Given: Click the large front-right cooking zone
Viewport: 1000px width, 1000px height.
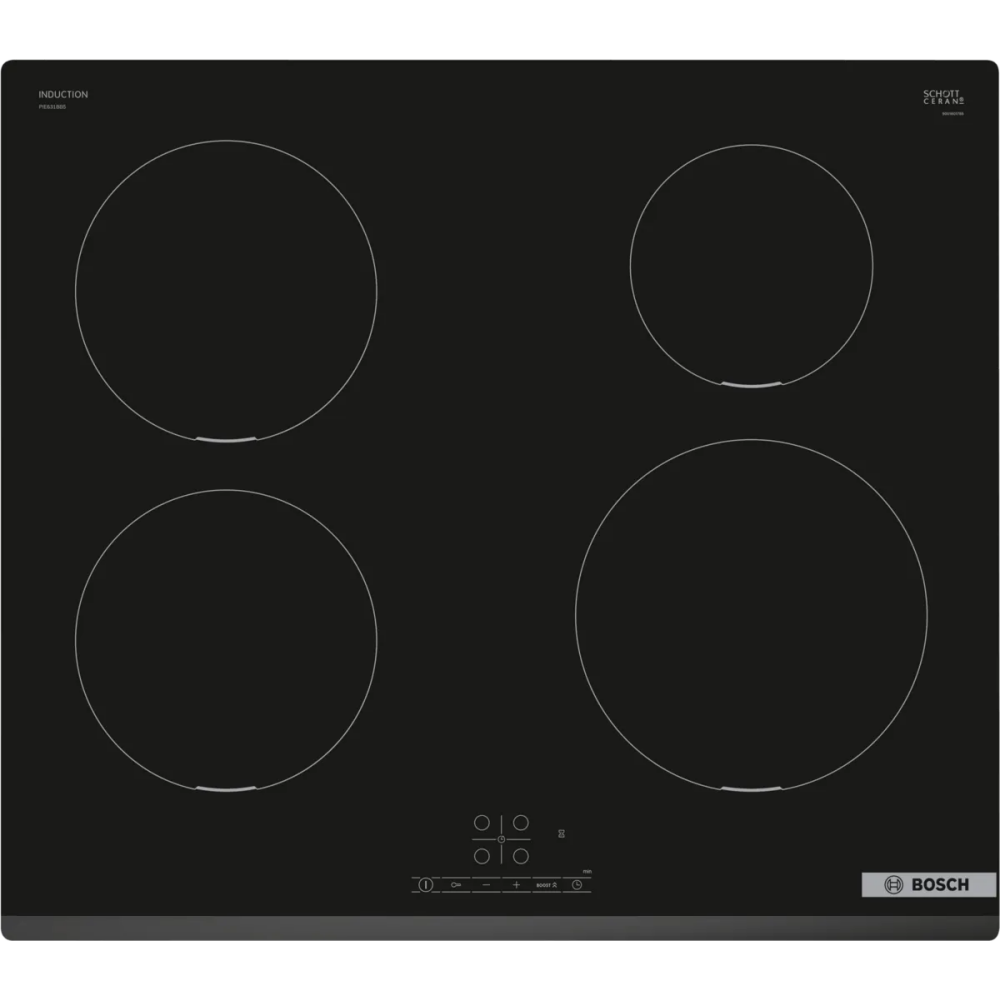Looking at the screenshot, I should [x=751, y=615].
